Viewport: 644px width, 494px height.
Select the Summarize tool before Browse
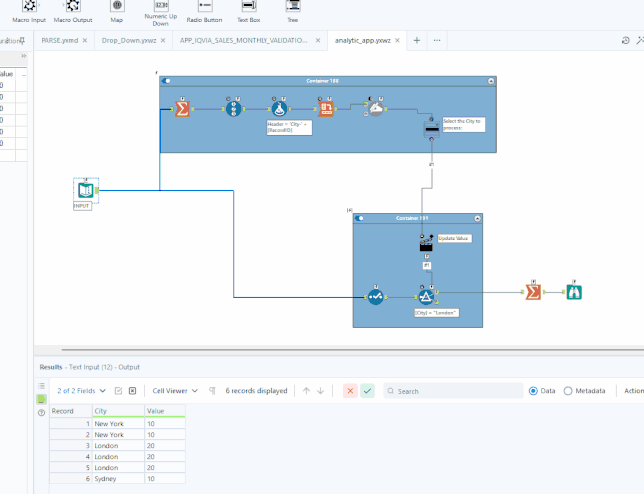pos(533,292)
